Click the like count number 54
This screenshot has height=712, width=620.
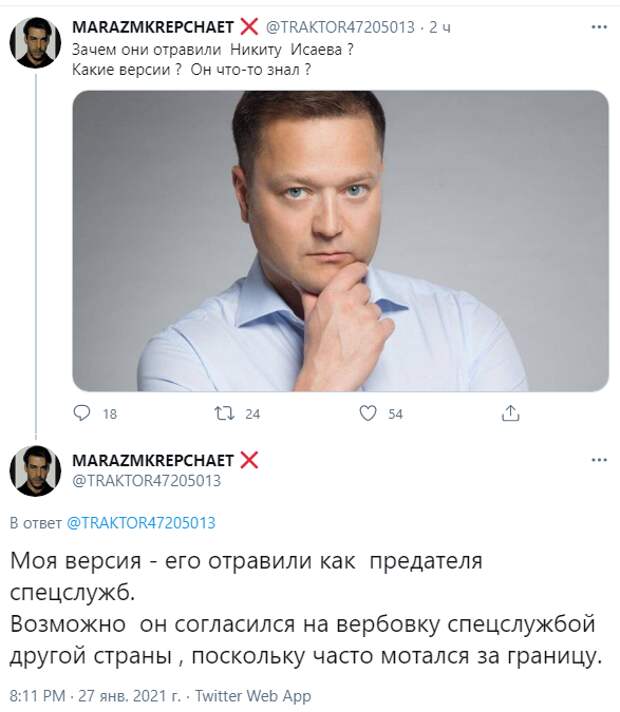(x=395, y=414)
